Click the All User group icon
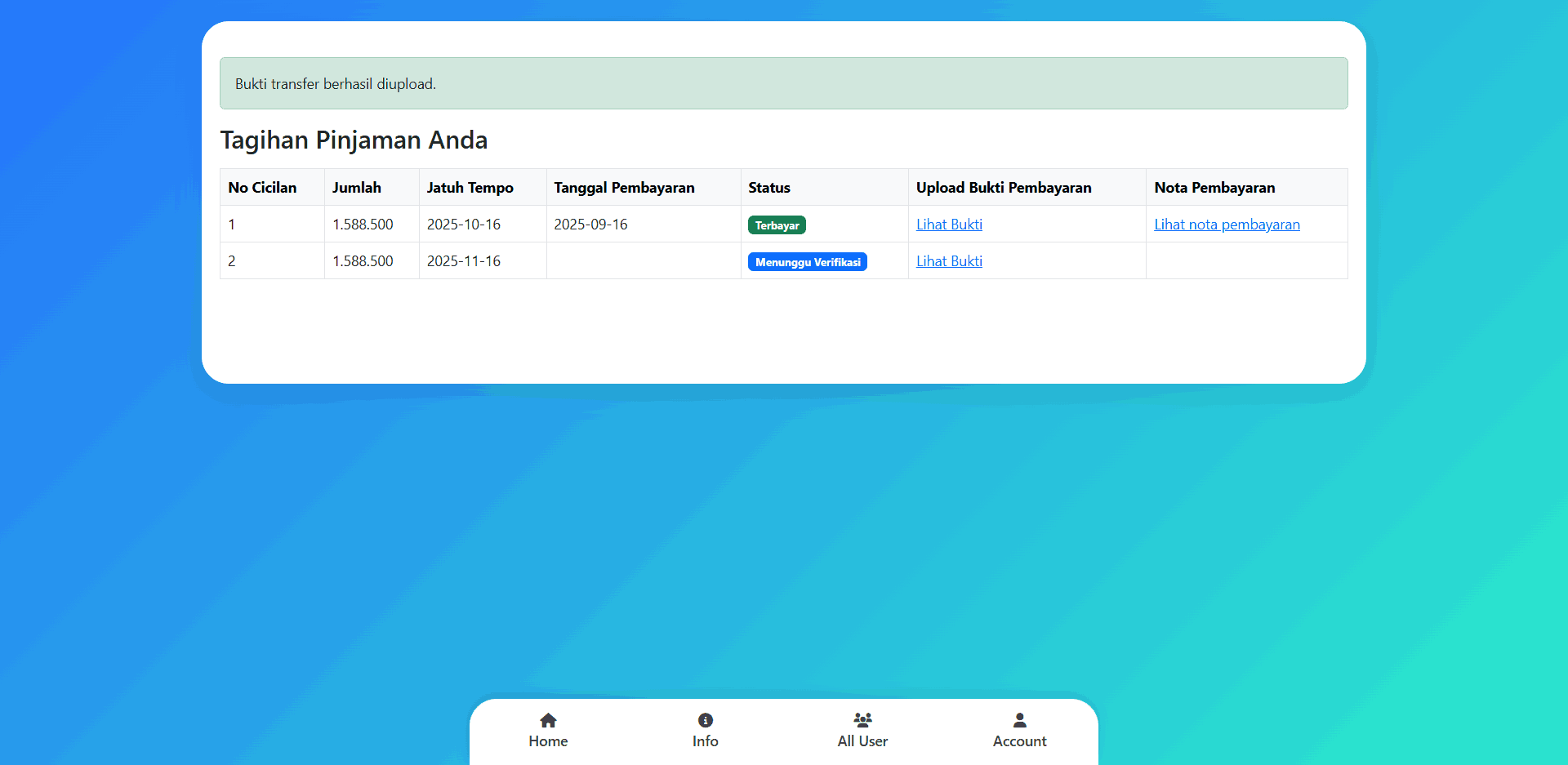Viewport: 1568px width, 765px height. (x=862, y=720)
